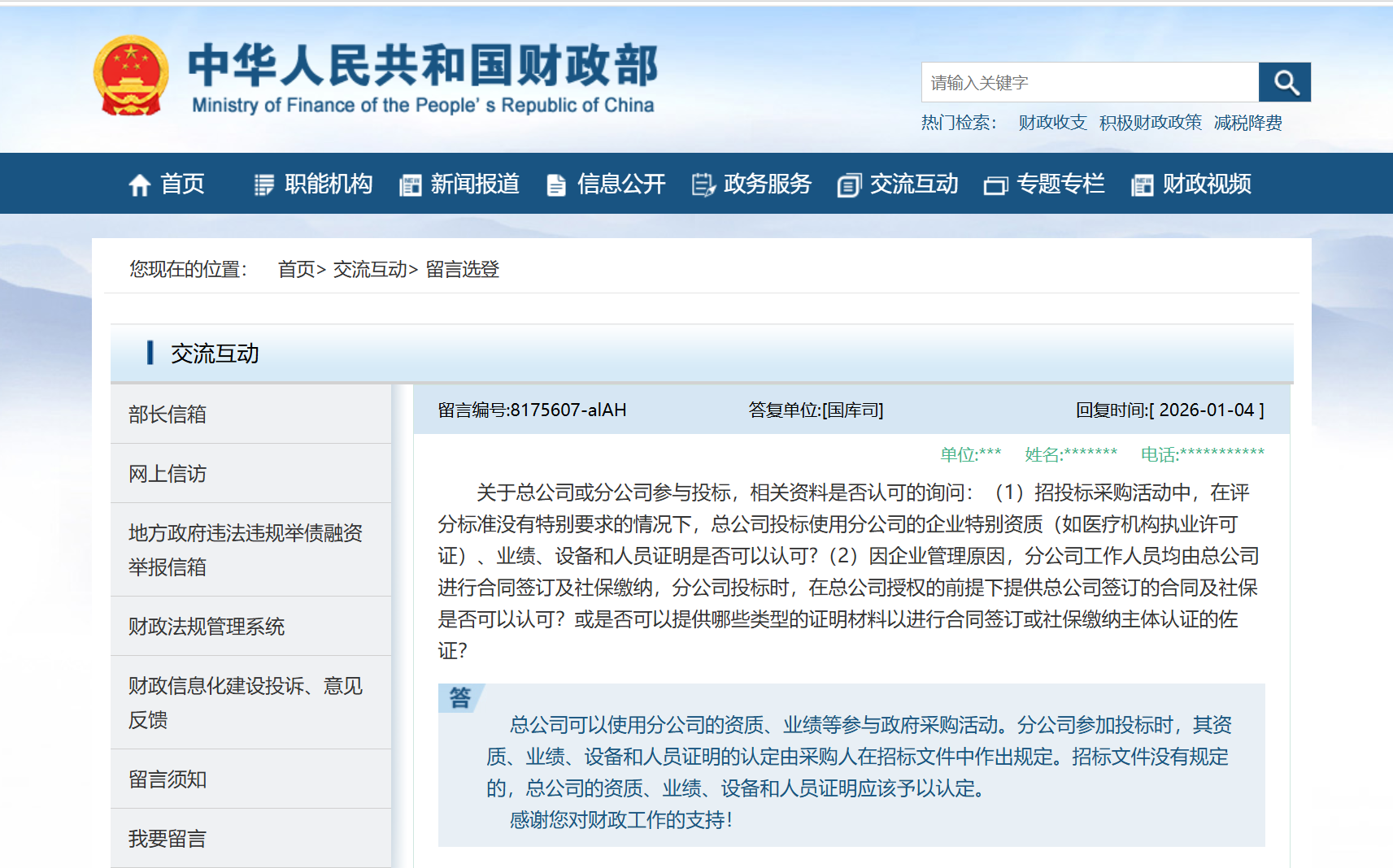
Task: Open 留言须知 in the sidebar
Action: tap(250, 779)
